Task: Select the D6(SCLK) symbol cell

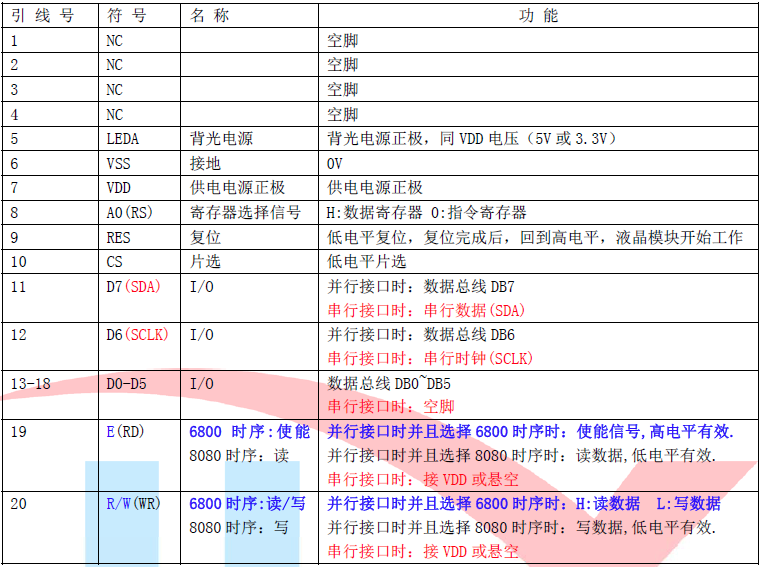Action: (x=137, y=333)
